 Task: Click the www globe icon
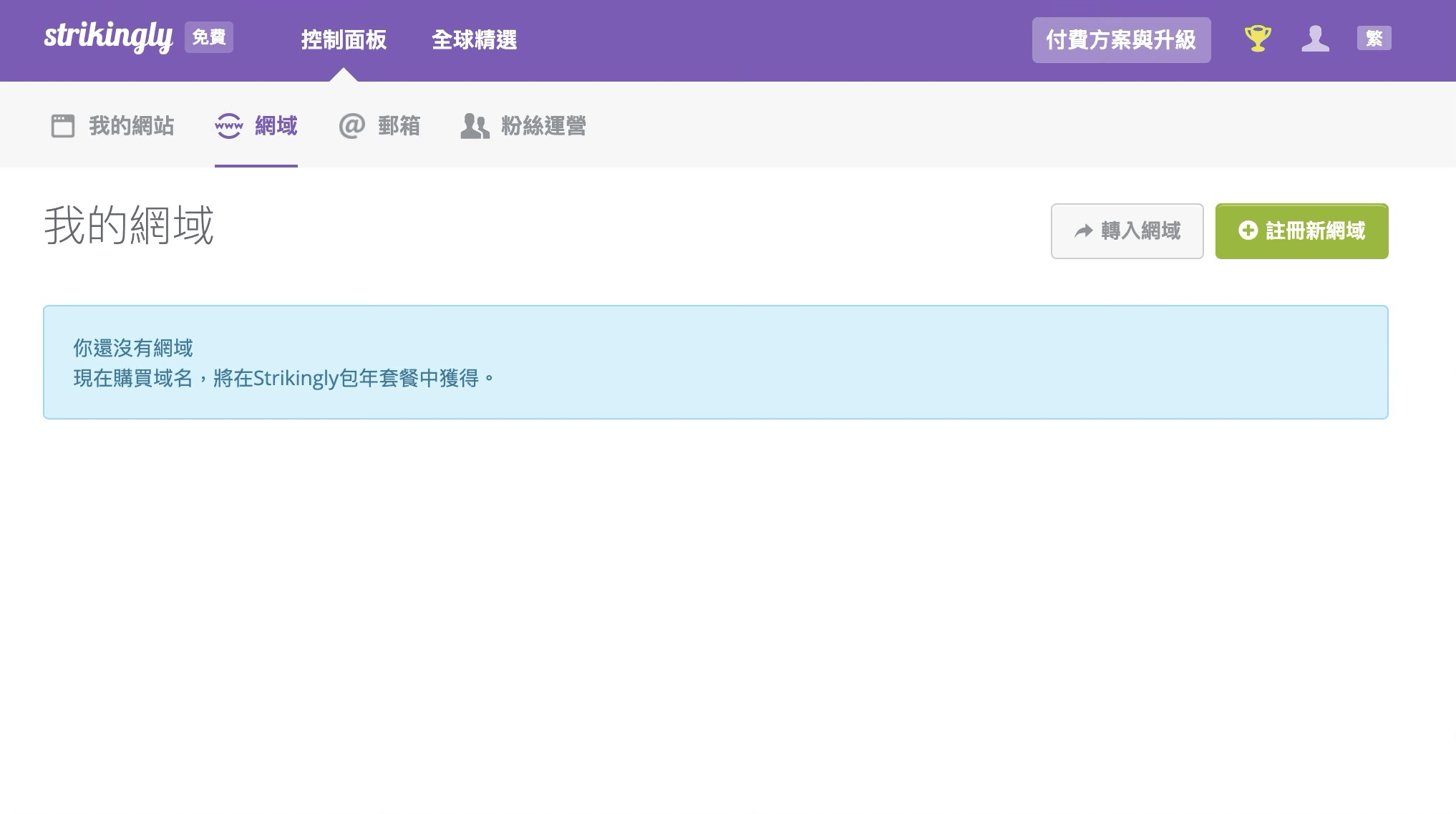point(229,126)
